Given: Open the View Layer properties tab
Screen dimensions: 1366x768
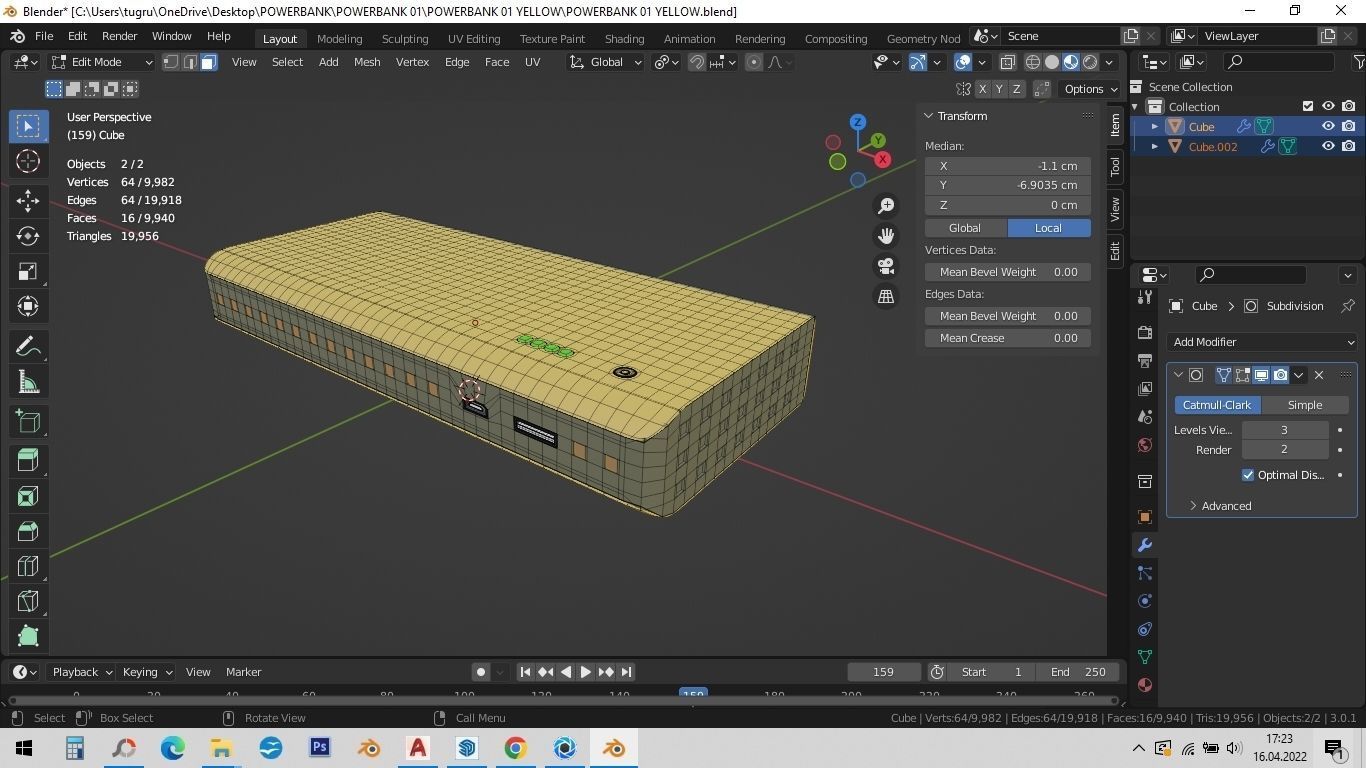Looking at the screenshot, I should click(x=1145, y=388).
